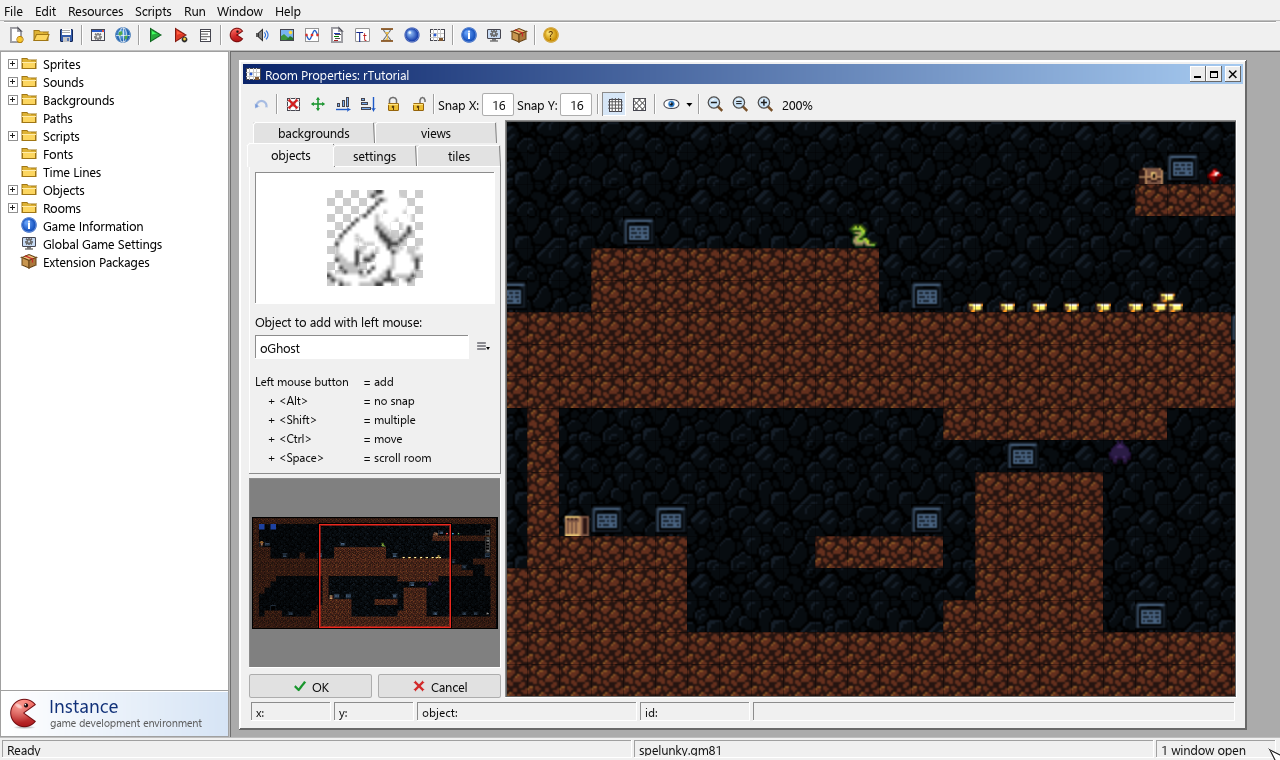The width and height of the screenshot is (1280, 760).
Task: Expand the Objects folder
Action: point(13,190)
